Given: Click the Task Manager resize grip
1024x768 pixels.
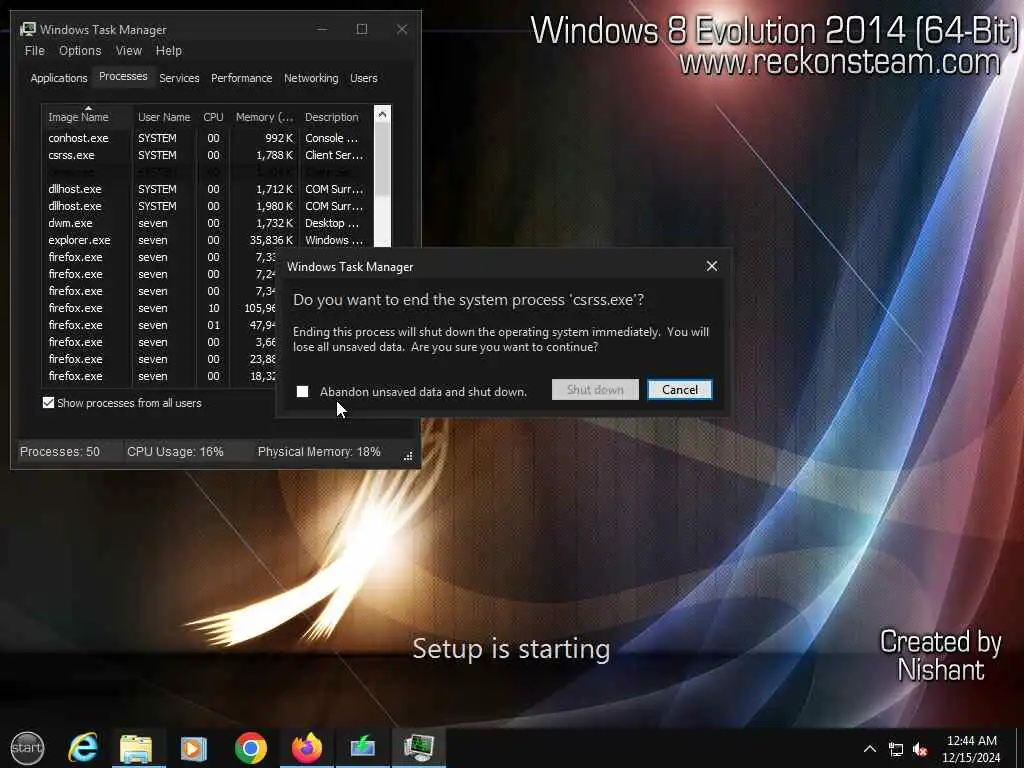Looking at the screenshot, I should 408,456.
